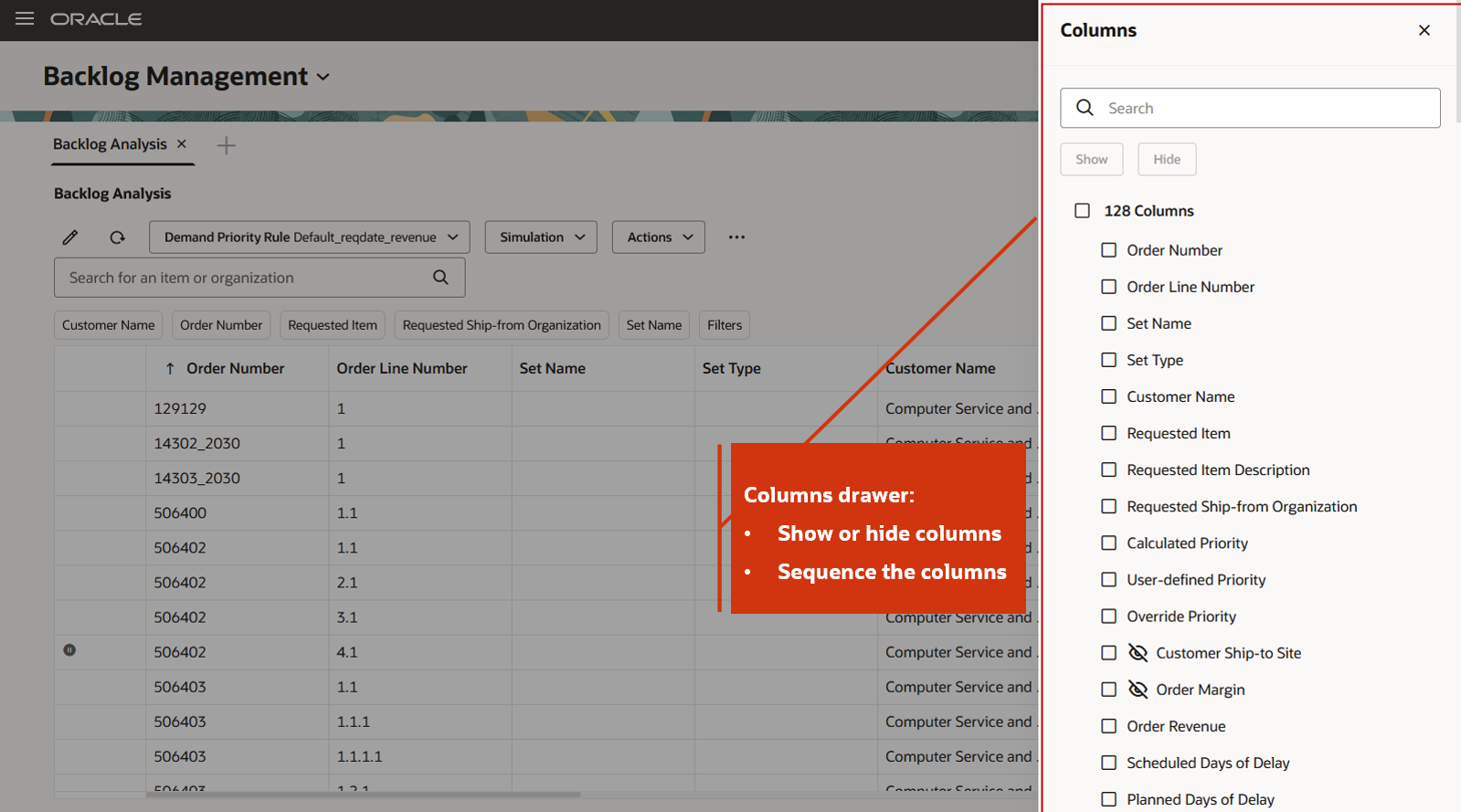Click the pencil edit icon
Image resolution: width=1461 pixels, height=812 pixels.
(x=70, y=237)
